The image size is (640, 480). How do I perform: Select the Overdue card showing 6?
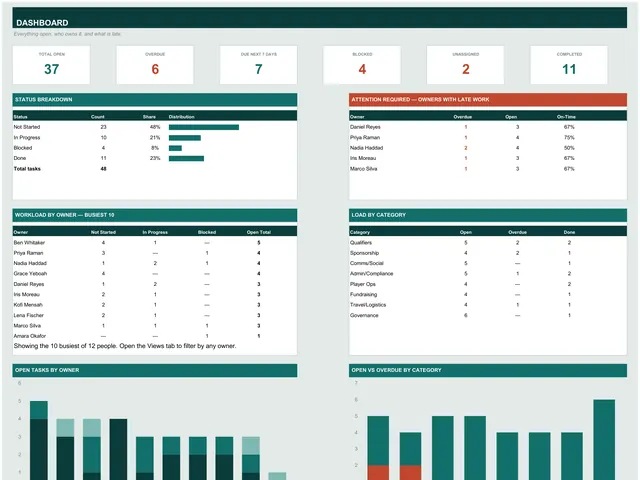point(155,65)
